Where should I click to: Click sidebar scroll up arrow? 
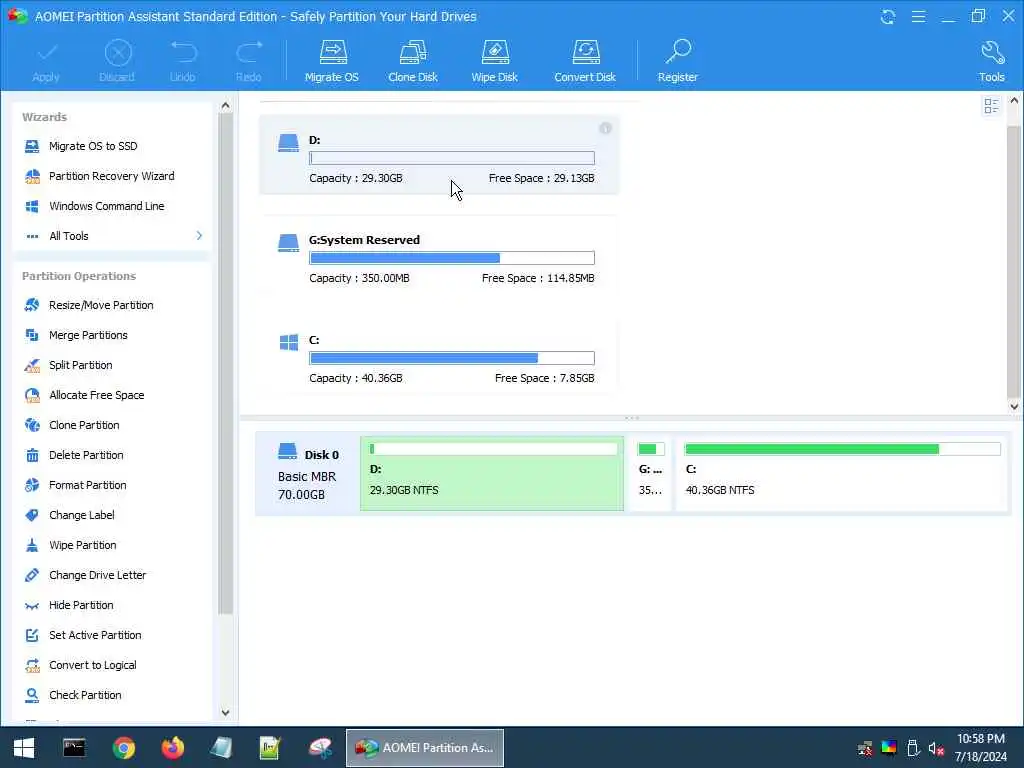point(225,105)
